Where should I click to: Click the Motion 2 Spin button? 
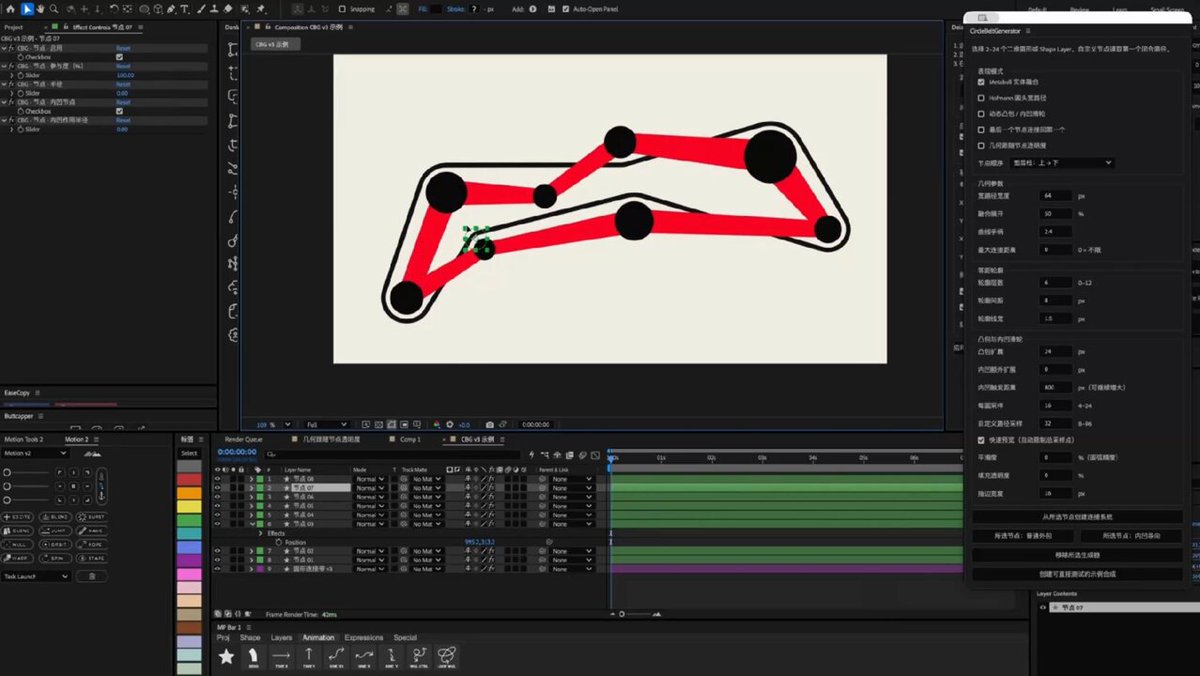click(56, 558)
